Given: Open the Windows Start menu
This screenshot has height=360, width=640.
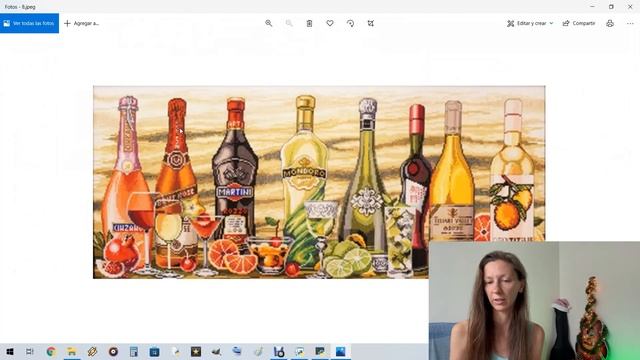Looking at the screenshot, I should (x=10, y=351).
